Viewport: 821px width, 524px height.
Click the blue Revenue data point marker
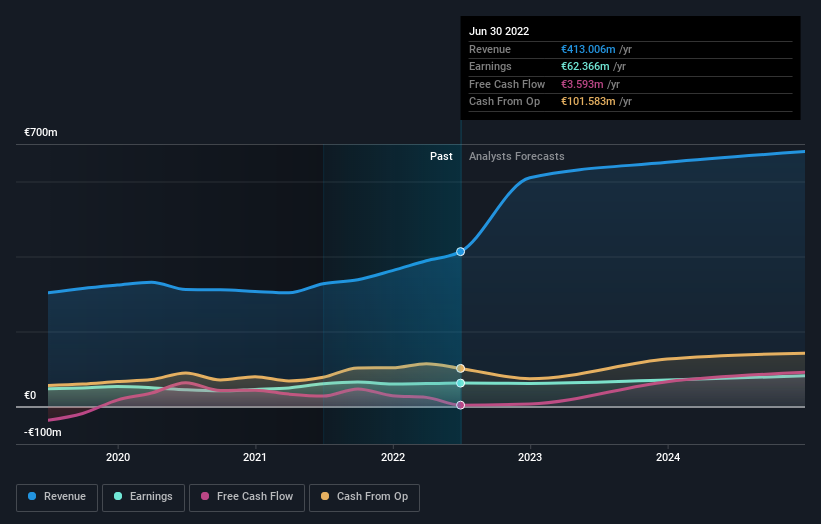460,252
